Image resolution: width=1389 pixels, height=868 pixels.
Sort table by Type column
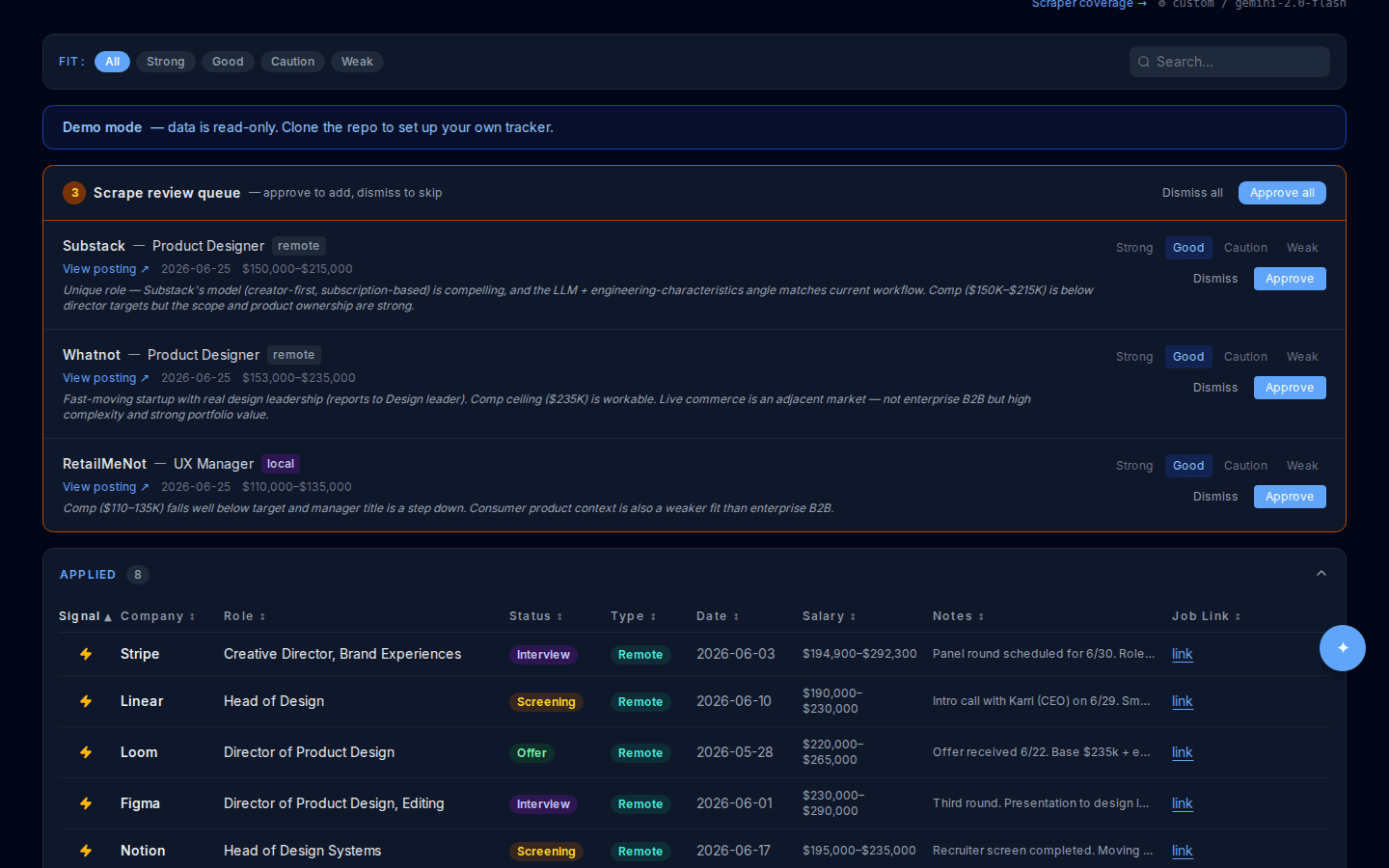point(634,616)
